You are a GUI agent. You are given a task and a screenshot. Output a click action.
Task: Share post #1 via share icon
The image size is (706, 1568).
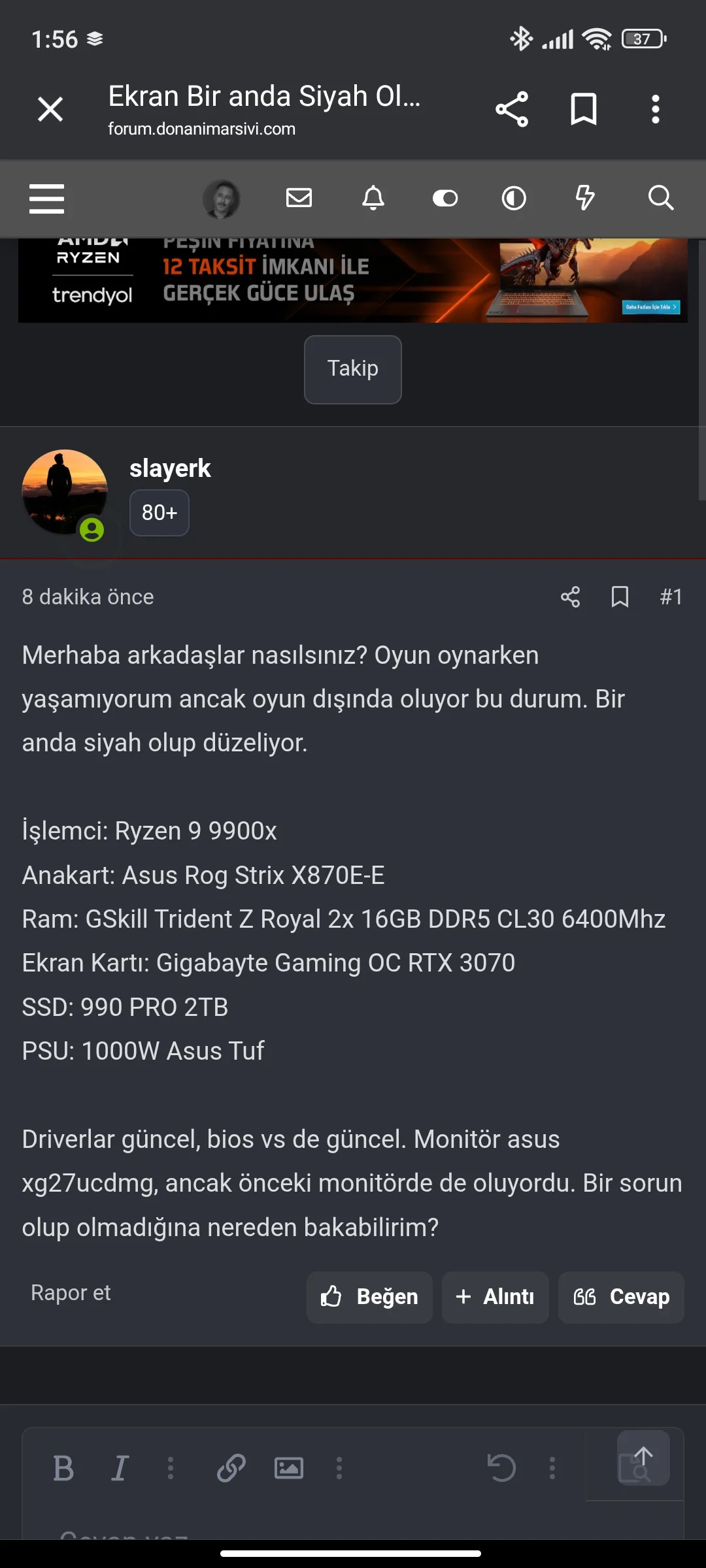[x=571, y=596]
